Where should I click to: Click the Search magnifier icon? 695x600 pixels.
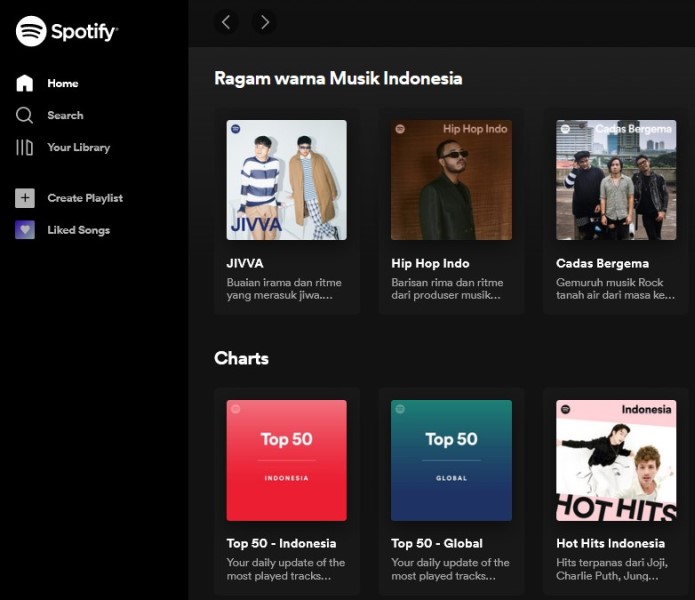pos(24,115)
